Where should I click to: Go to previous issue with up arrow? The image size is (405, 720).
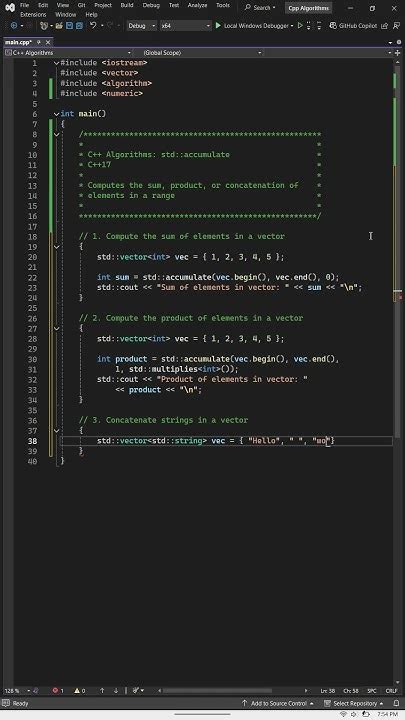102,691
